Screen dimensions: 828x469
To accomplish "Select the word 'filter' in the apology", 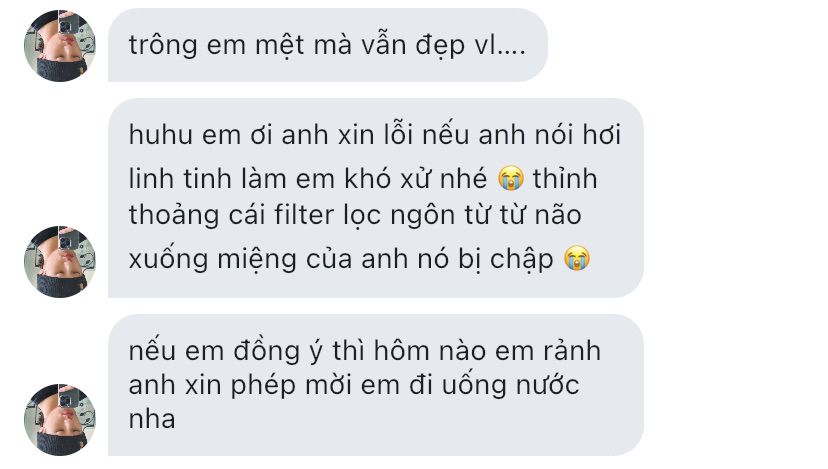I will pyautogui.click(x=304, y=215).
